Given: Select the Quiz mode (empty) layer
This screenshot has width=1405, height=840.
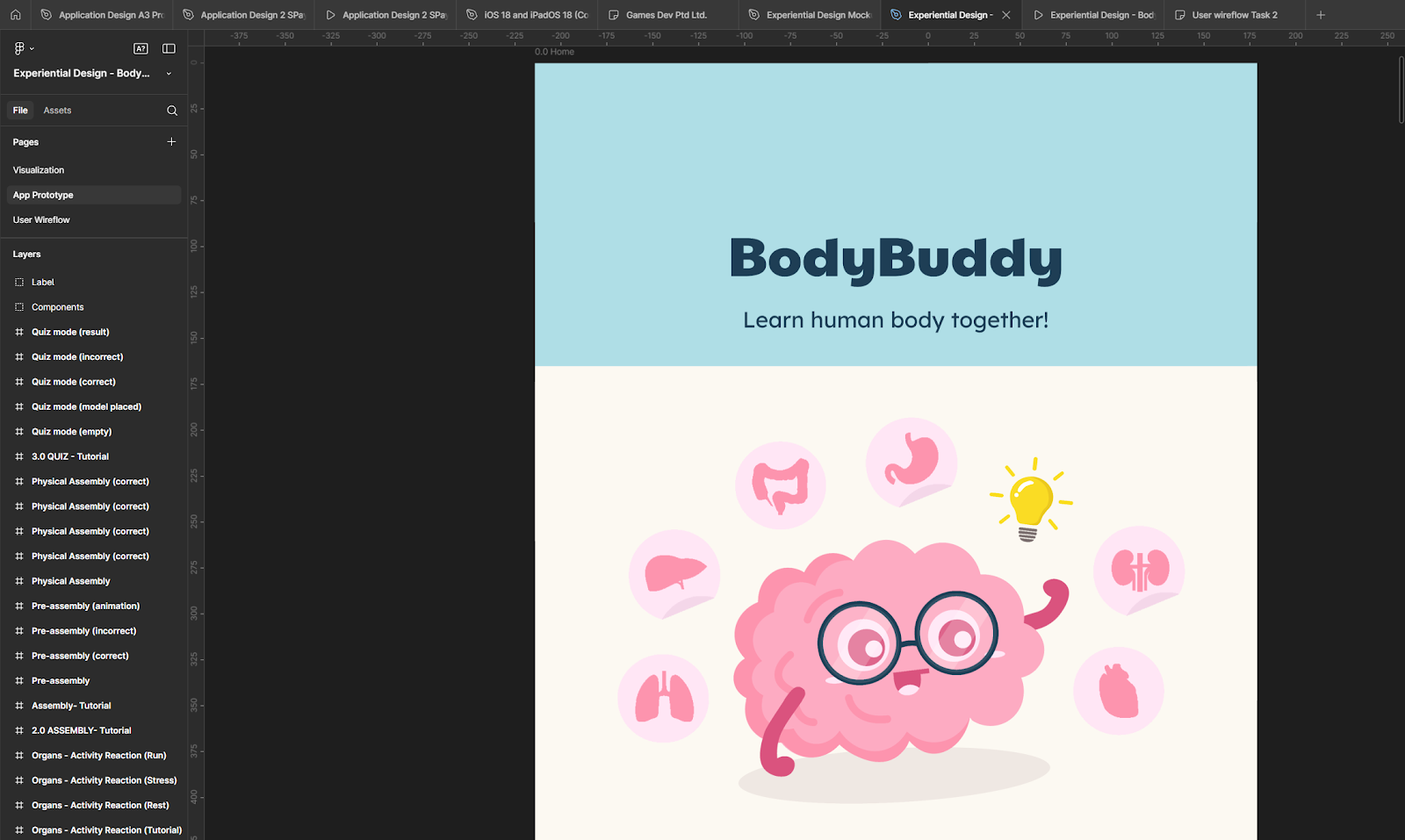Looking at the screenshot, I should (71, 432).
